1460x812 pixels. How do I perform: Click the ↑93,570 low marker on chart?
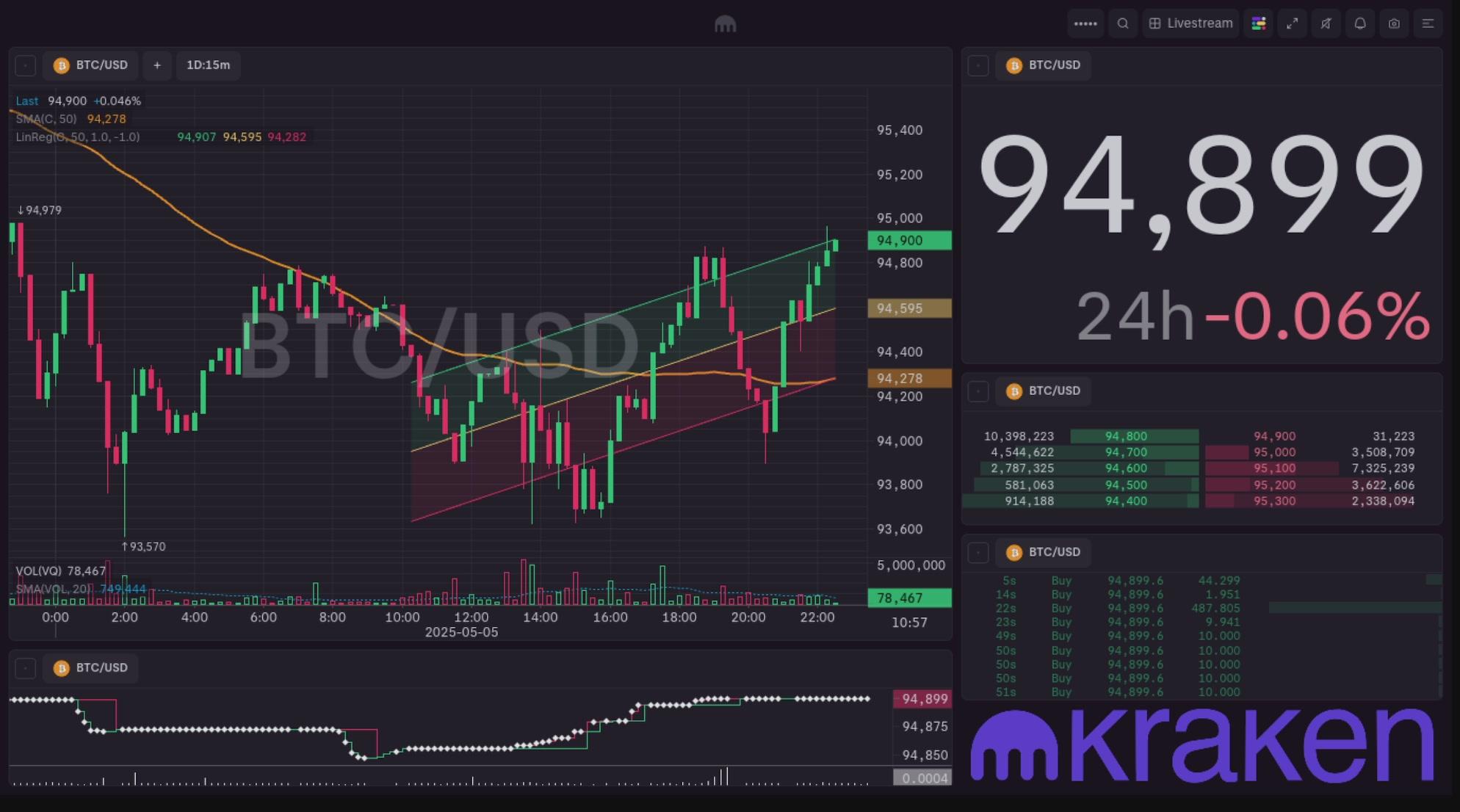point(143,547)
